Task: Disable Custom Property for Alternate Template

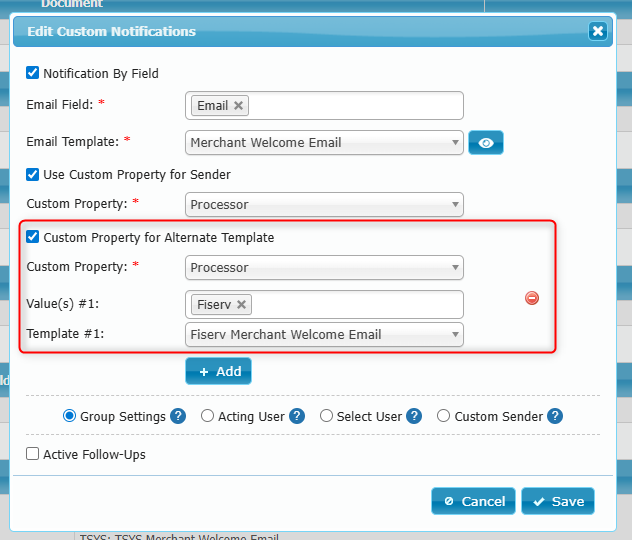Action: click(33, 237)
